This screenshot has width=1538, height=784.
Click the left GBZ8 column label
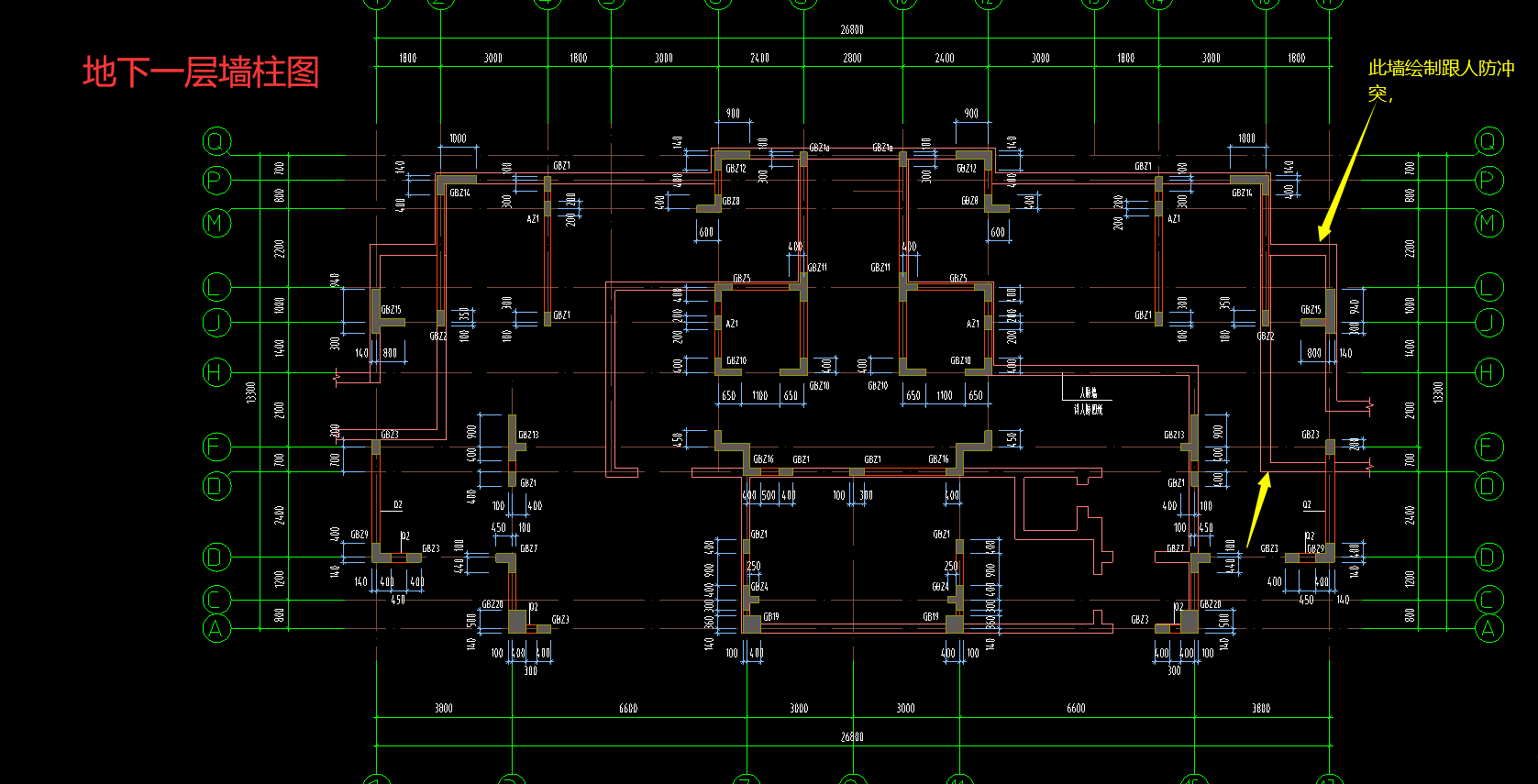(x=731, y=201)
